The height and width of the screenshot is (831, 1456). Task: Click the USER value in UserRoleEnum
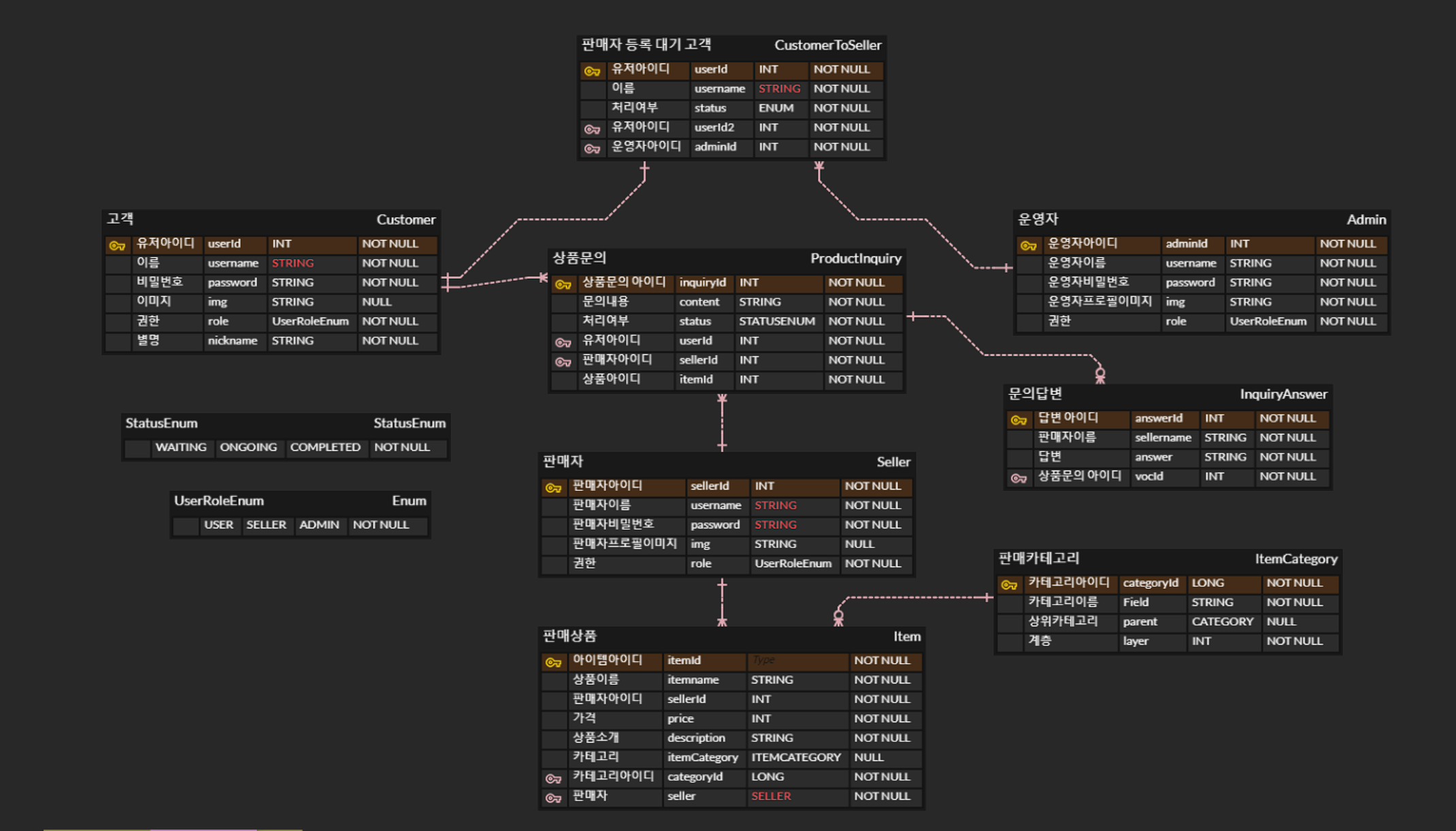[218, 524]
